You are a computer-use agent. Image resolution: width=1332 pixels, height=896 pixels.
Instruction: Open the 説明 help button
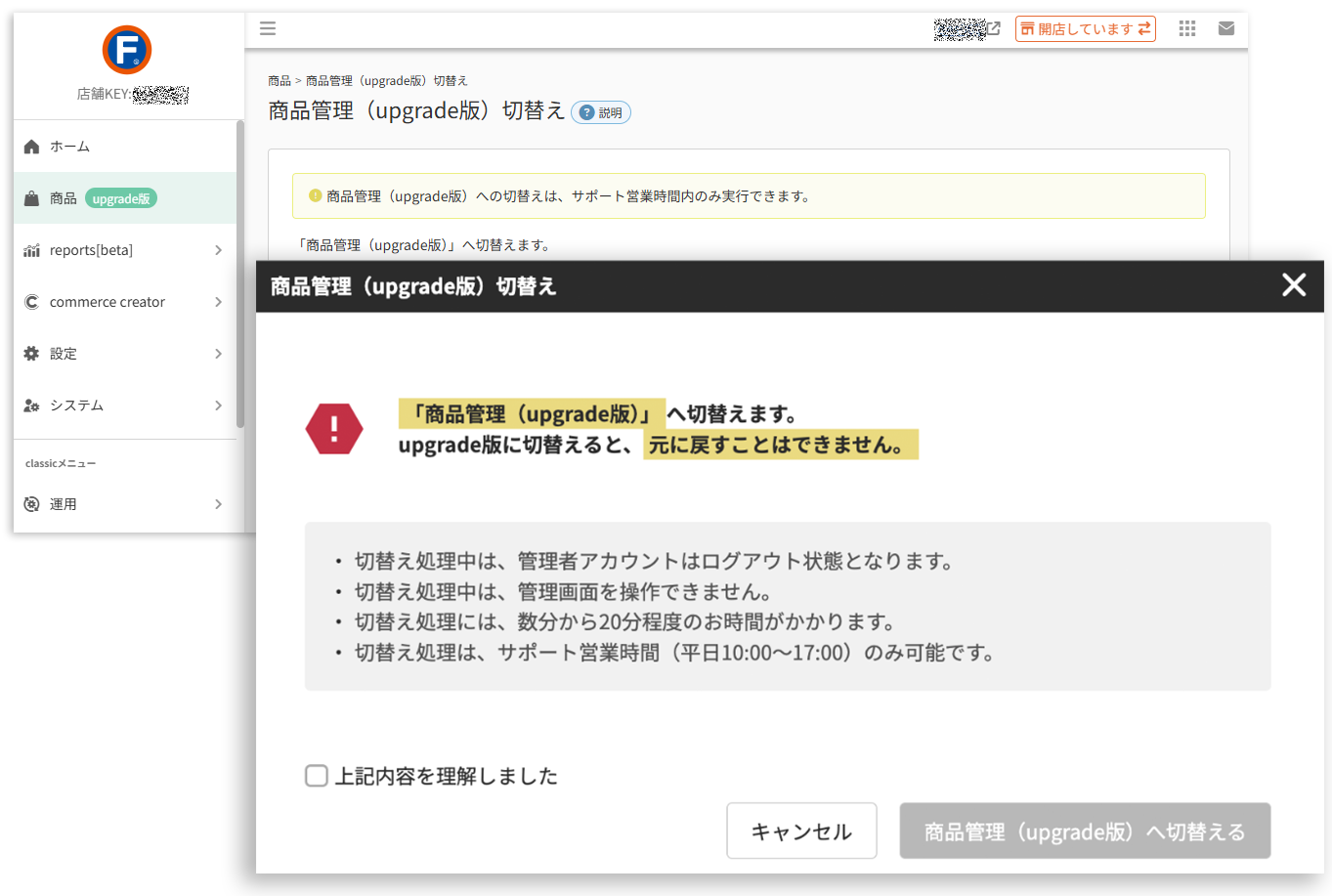601,112
